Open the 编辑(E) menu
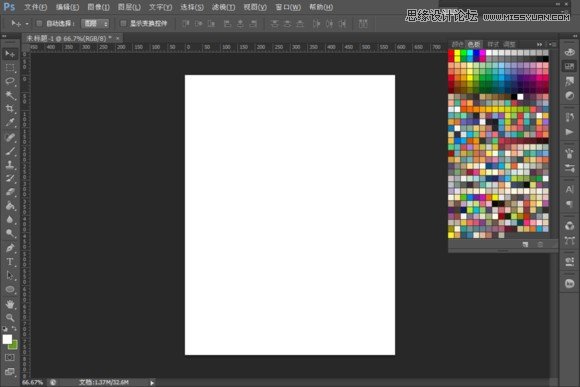This screenshot has width=580, height=387. (x=67, y=7)
